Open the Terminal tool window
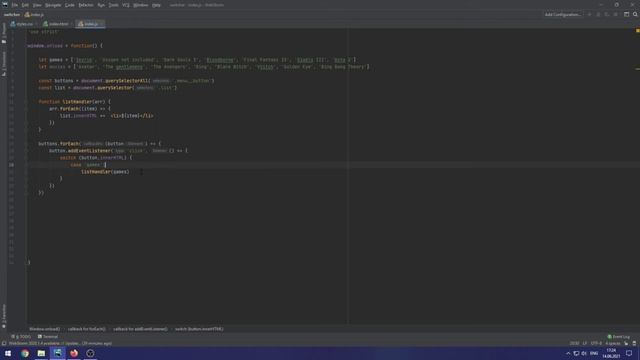 click(x=48, y=337)
